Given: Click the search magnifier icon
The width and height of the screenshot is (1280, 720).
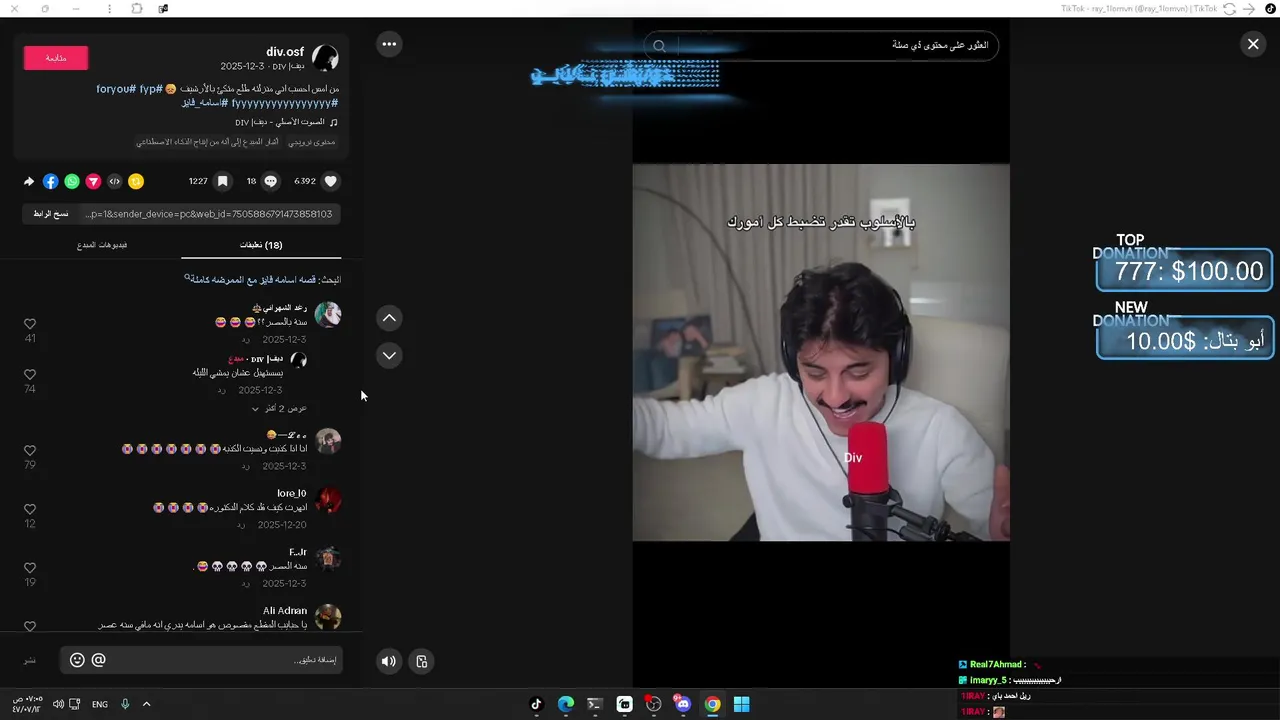Looking at the screenshot, I should (659, 45).
